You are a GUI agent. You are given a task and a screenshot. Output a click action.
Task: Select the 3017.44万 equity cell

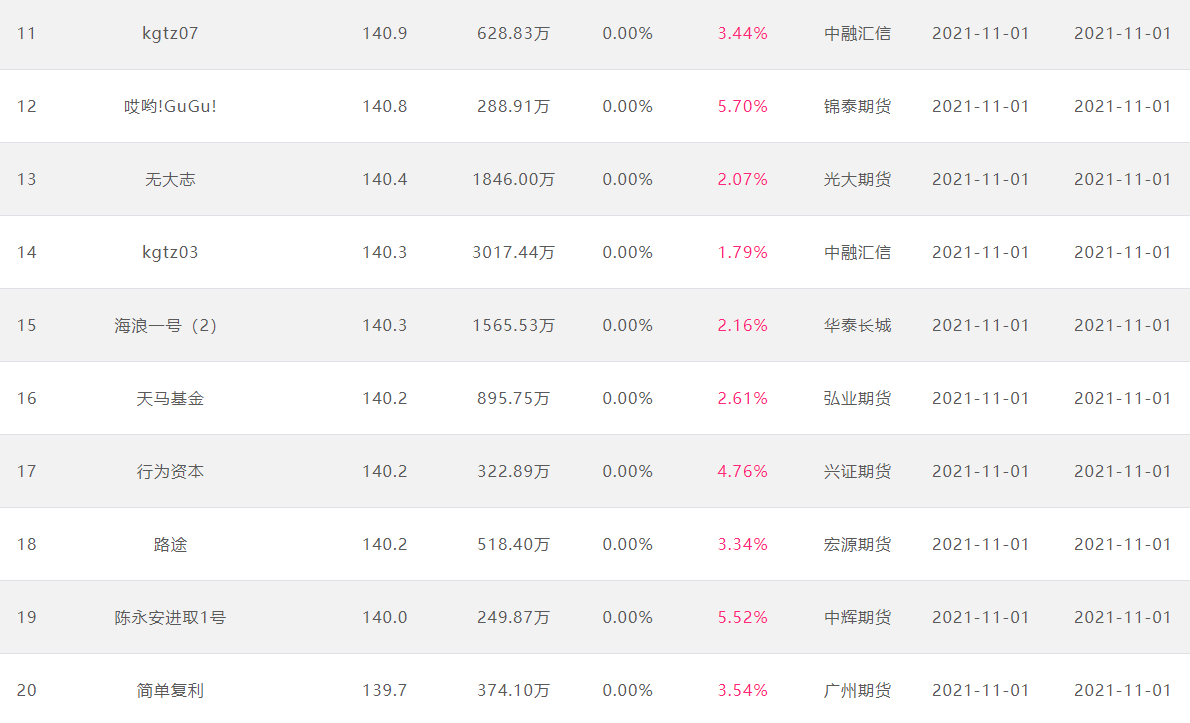click(513, 252)
